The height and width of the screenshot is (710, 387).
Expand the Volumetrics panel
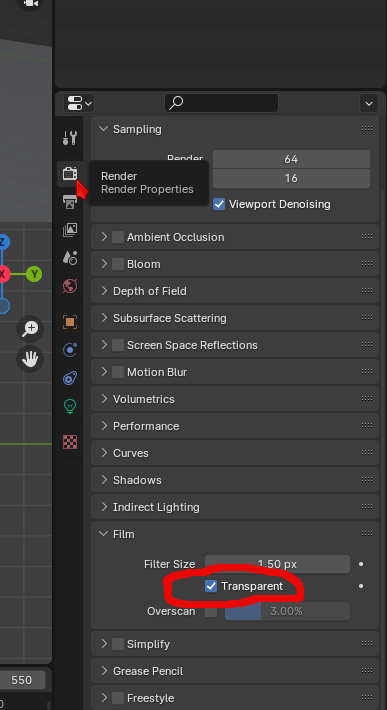pos(104,399)
